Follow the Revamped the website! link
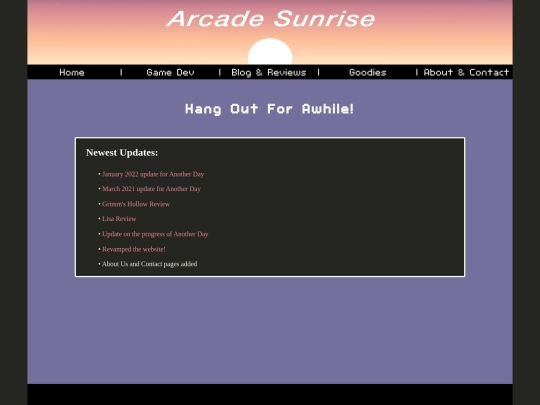540x405 pixels. pos(134,249)
